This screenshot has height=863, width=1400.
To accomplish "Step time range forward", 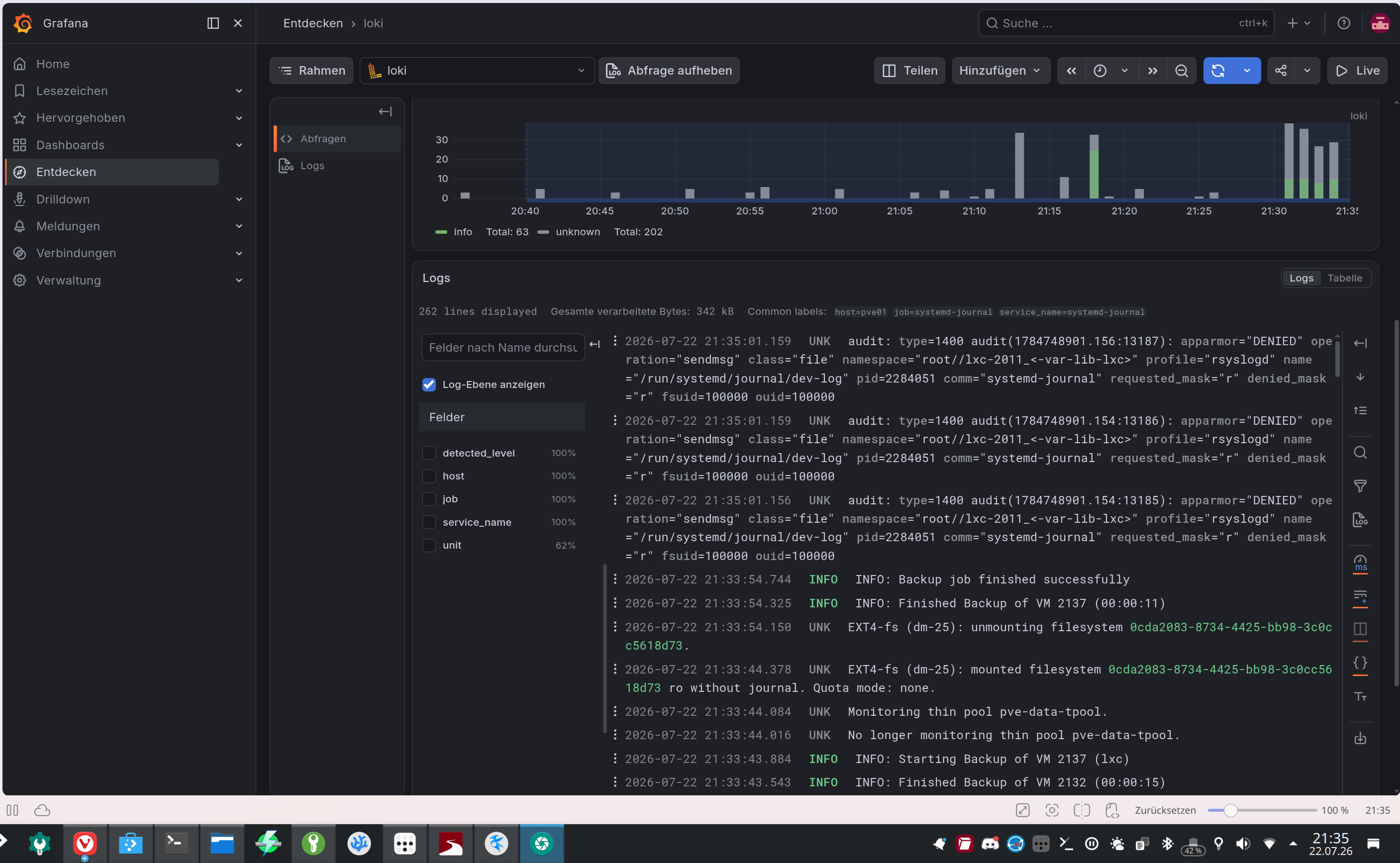I will tap(1153, 71).
